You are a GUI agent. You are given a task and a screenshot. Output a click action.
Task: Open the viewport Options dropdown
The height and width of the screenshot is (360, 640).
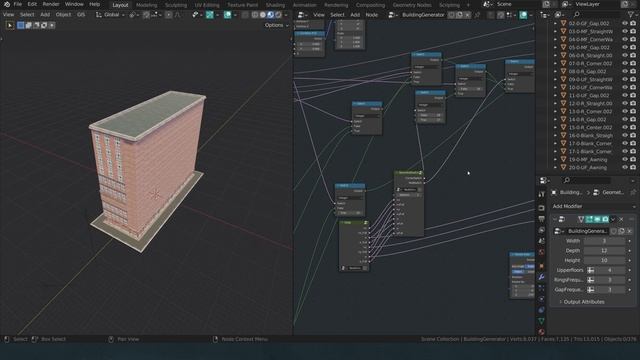[276, 25]
